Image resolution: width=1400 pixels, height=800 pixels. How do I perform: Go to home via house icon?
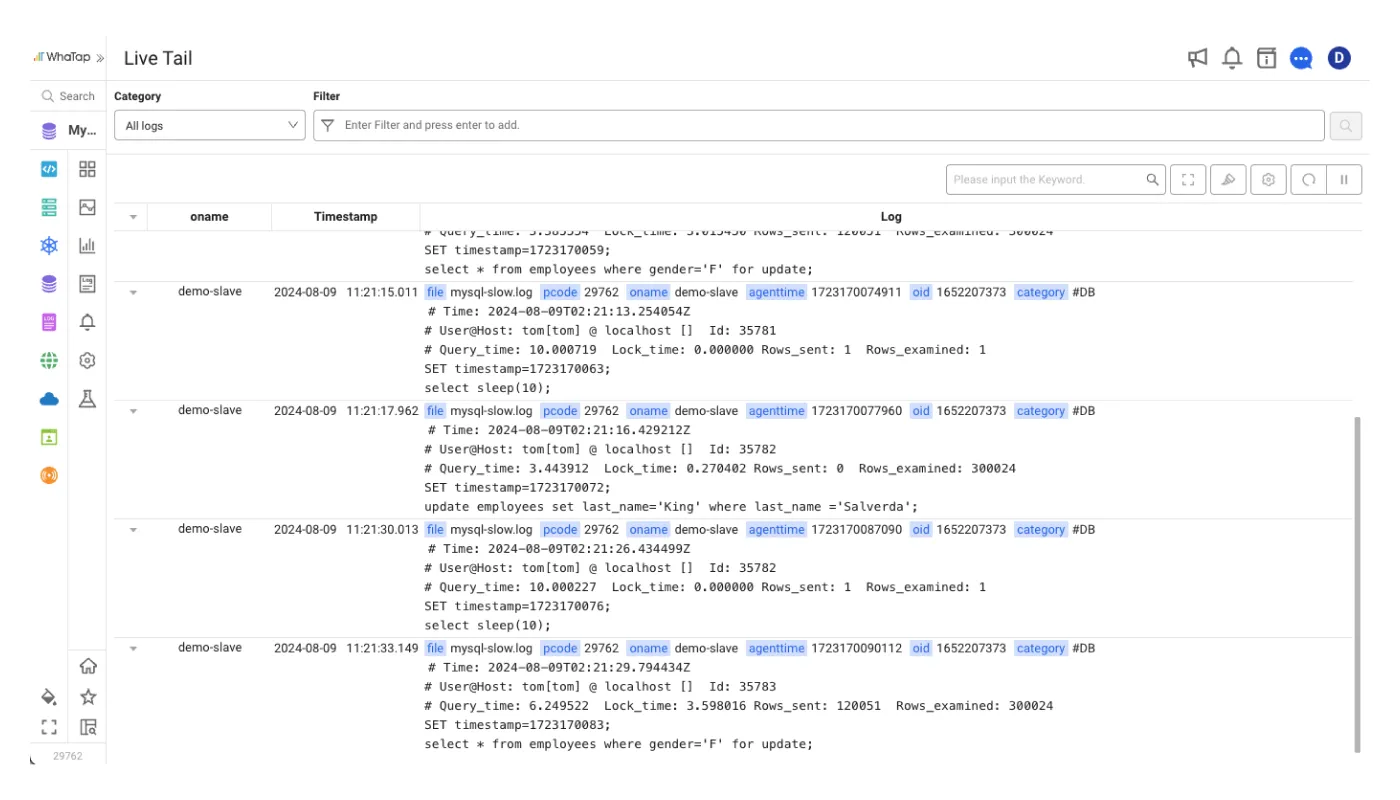coord(88,666)
